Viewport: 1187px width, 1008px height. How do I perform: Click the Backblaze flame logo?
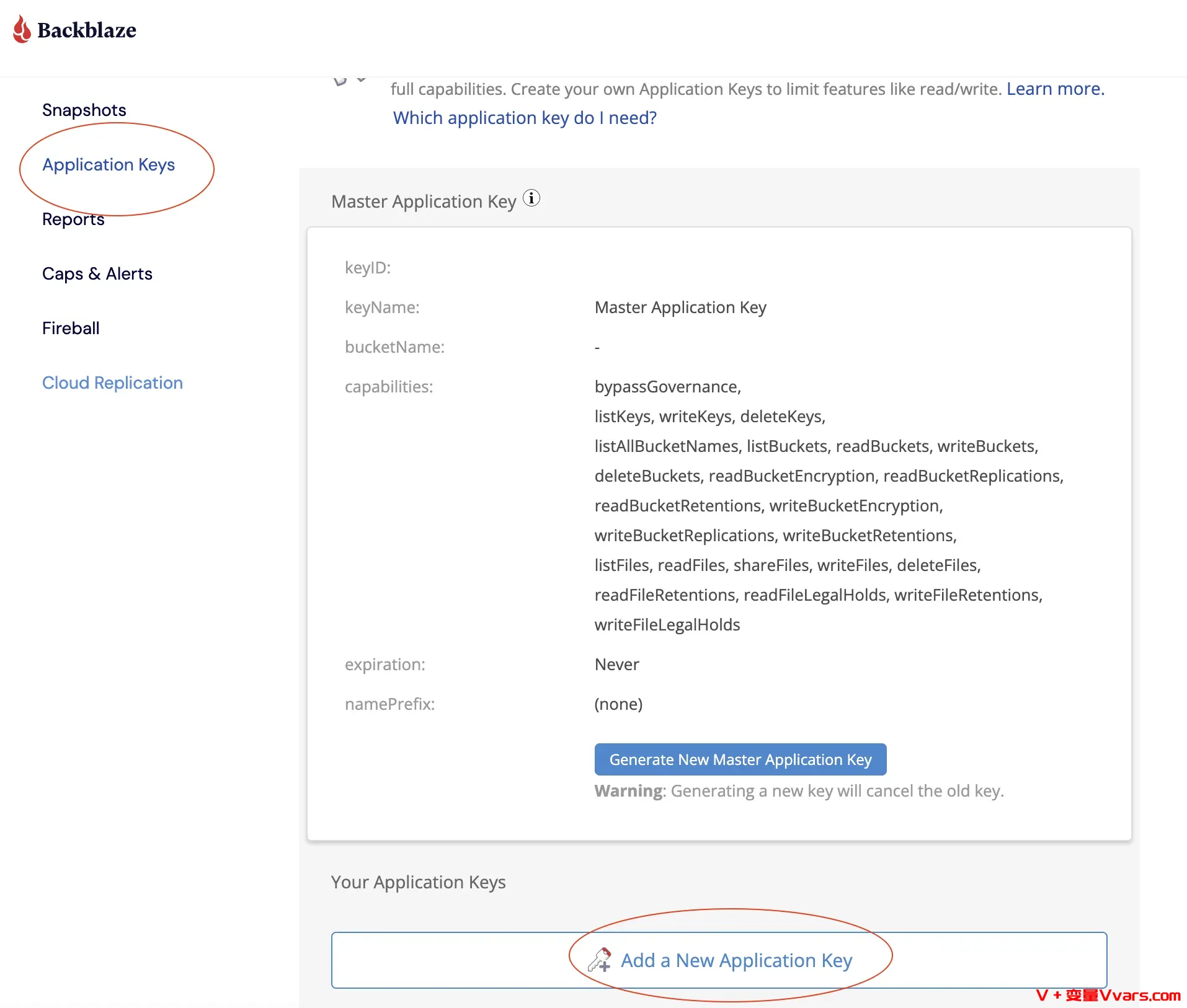[22, 29]
